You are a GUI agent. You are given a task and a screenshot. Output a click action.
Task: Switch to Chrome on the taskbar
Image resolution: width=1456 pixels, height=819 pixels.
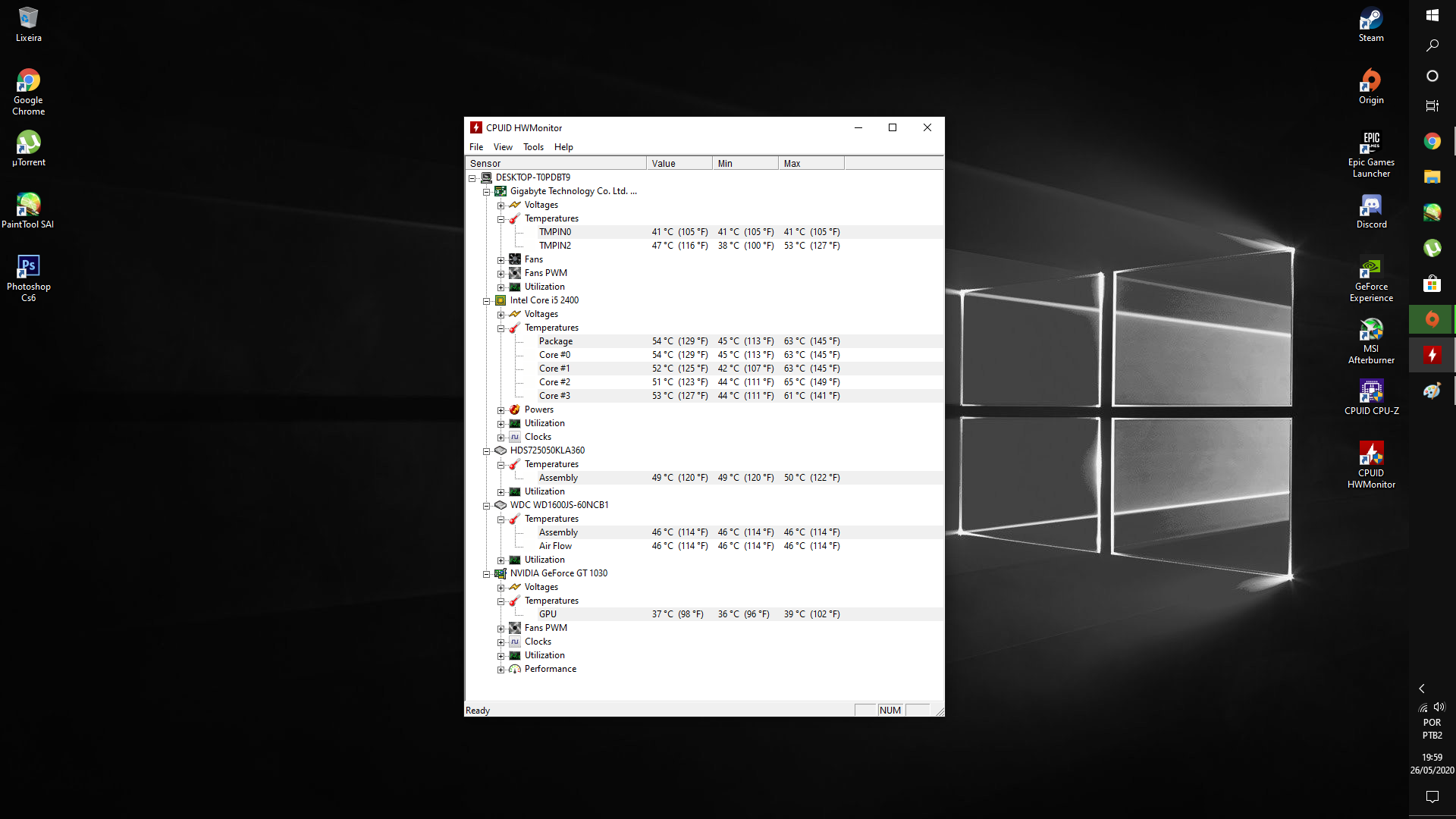tap(1432, 141)
